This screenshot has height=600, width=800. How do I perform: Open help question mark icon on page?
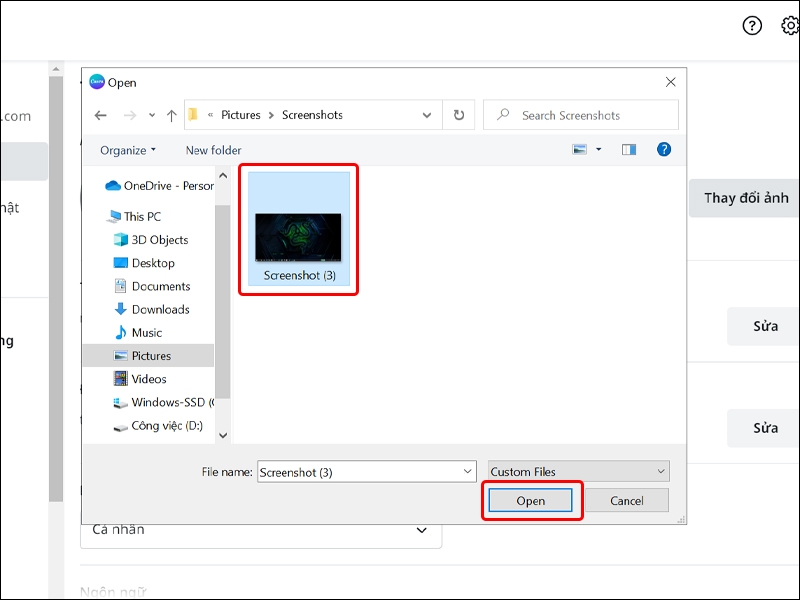pos(752,26)
